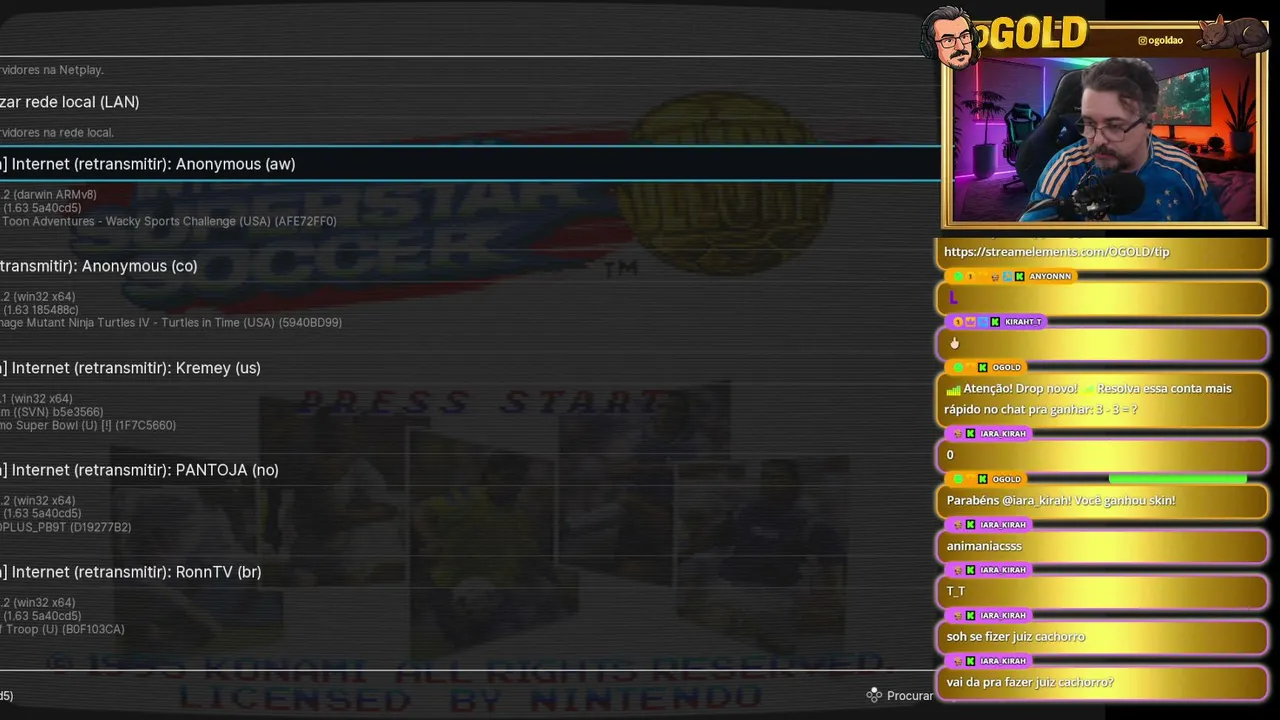Click the Kick badge beside KIRAHT_T

tap(995, 322)
